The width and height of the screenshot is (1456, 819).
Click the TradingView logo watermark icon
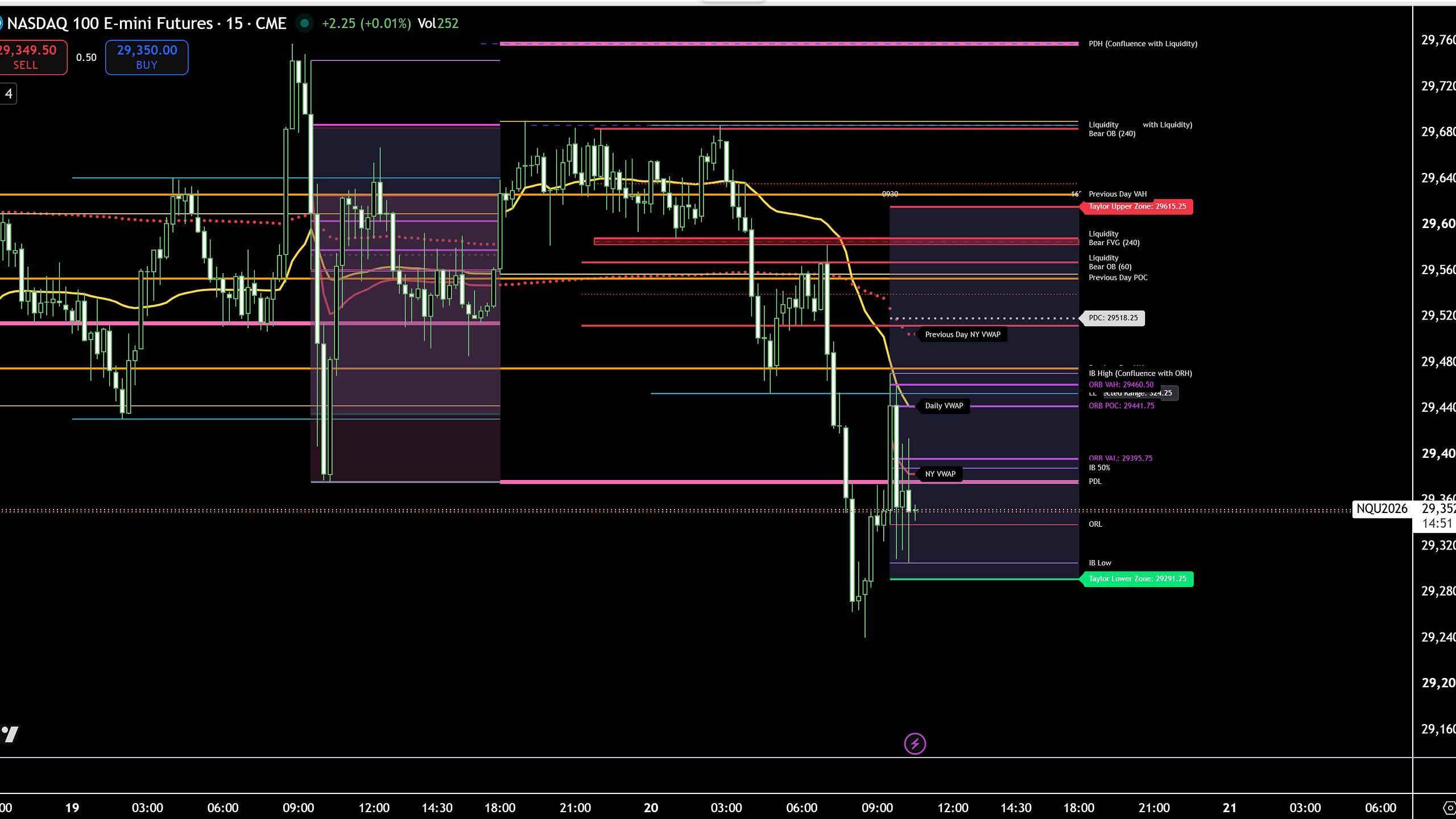click(10, 734)
